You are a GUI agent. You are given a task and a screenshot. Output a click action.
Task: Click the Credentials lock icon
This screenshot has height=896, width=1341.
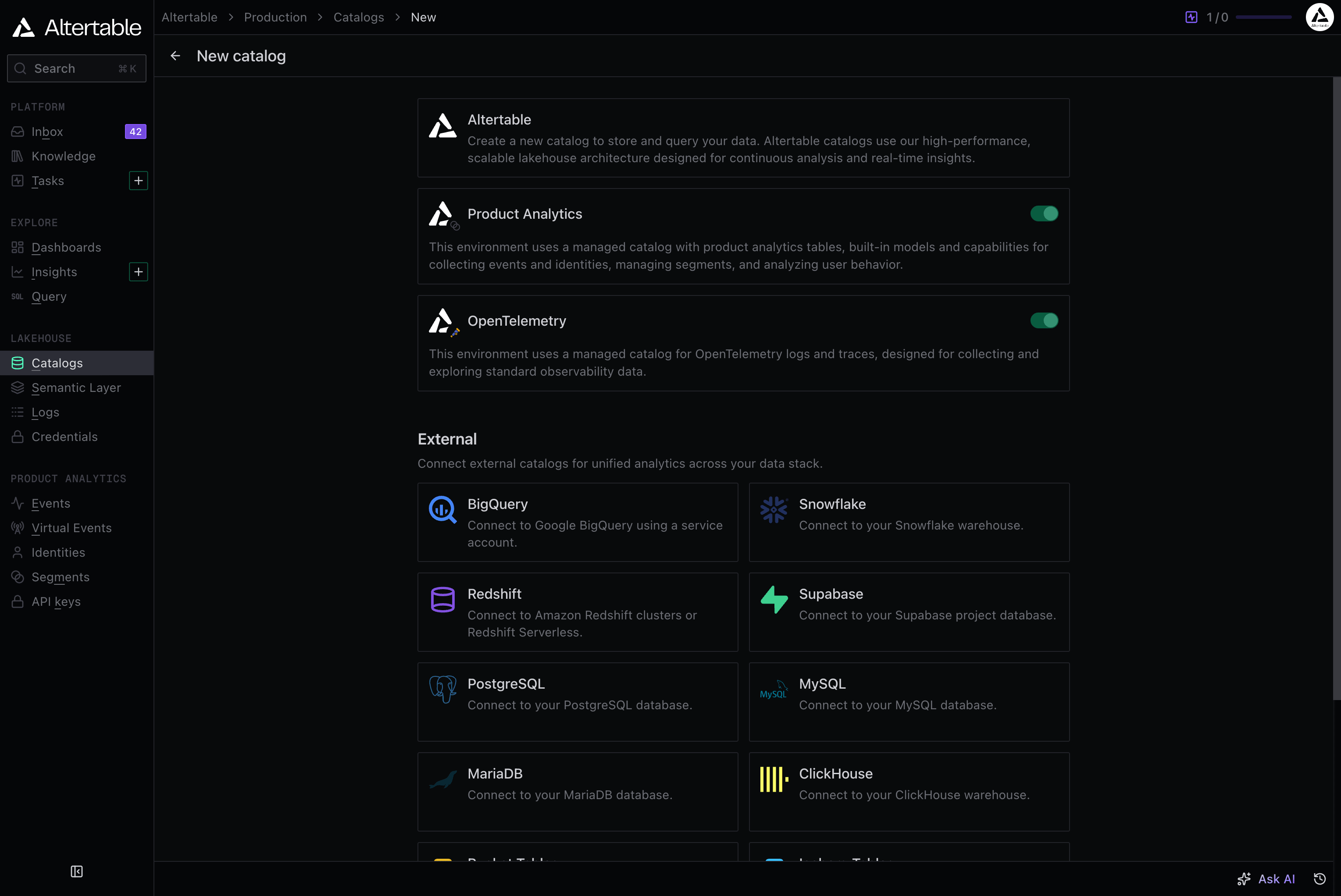pos(18,437)
